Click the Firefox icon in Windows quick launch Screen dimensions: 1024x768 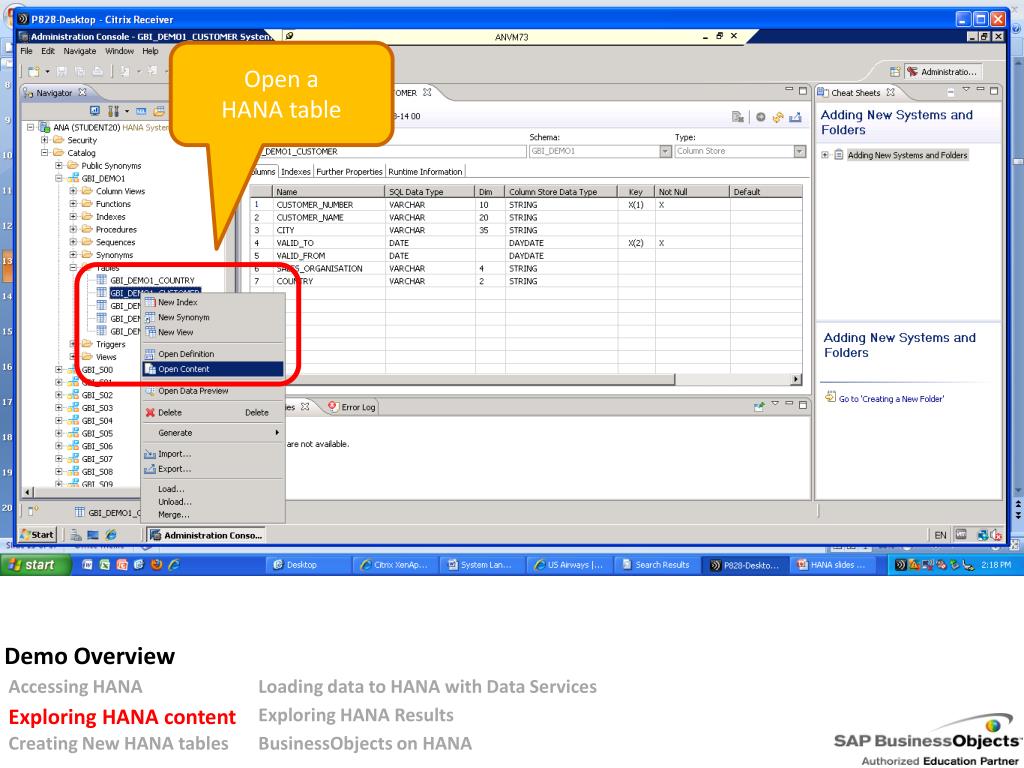pyautogui.click(x=156, y=565)
